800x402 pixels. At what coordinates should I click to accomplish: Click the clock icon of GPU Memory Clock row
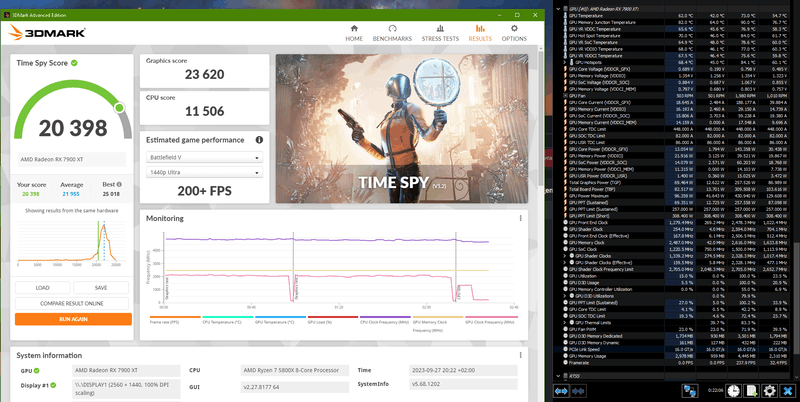565,242
